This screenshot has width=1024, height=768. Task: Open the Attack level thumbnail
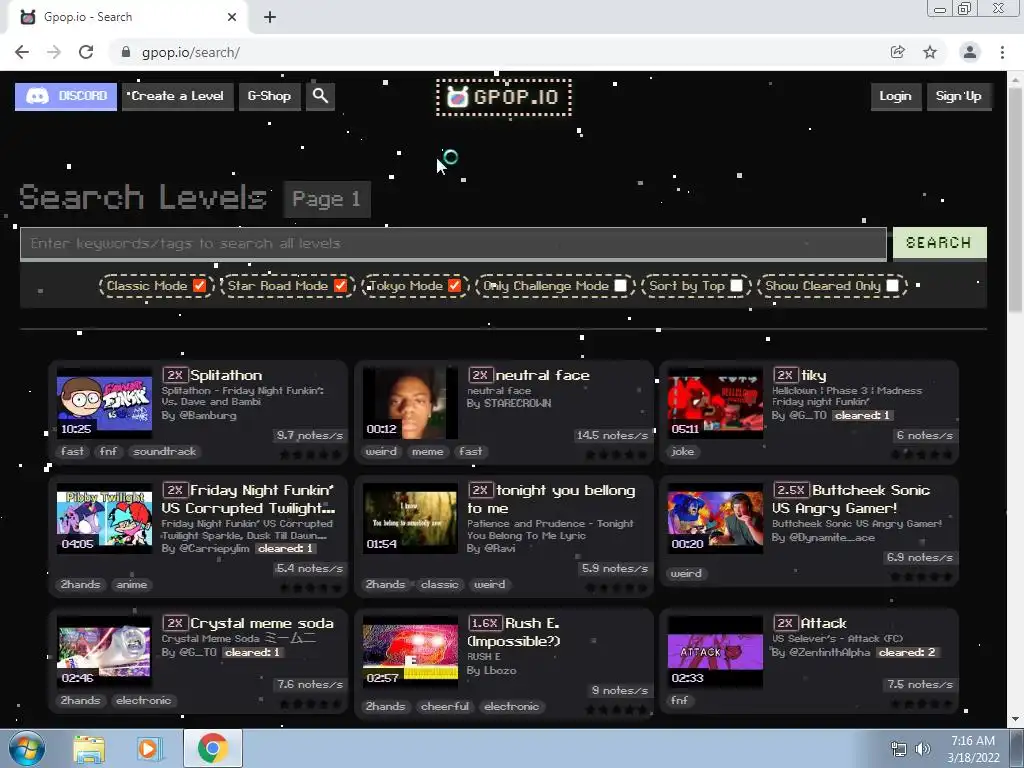[x=715, y=651]
